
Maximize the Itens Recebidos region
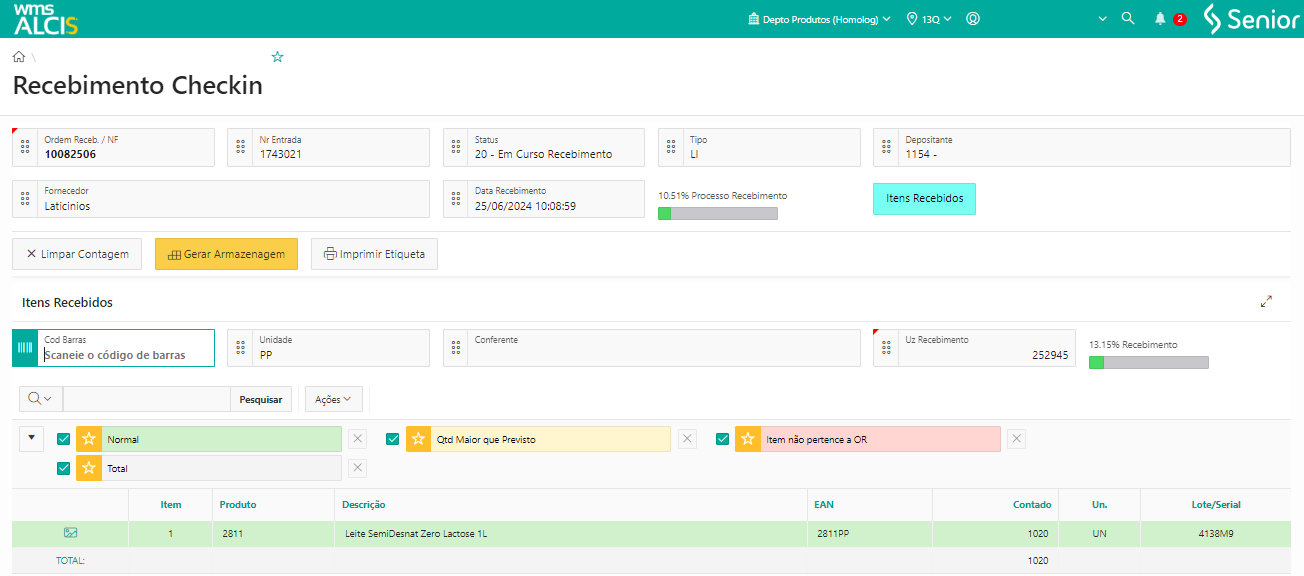tap(1267, 301)
